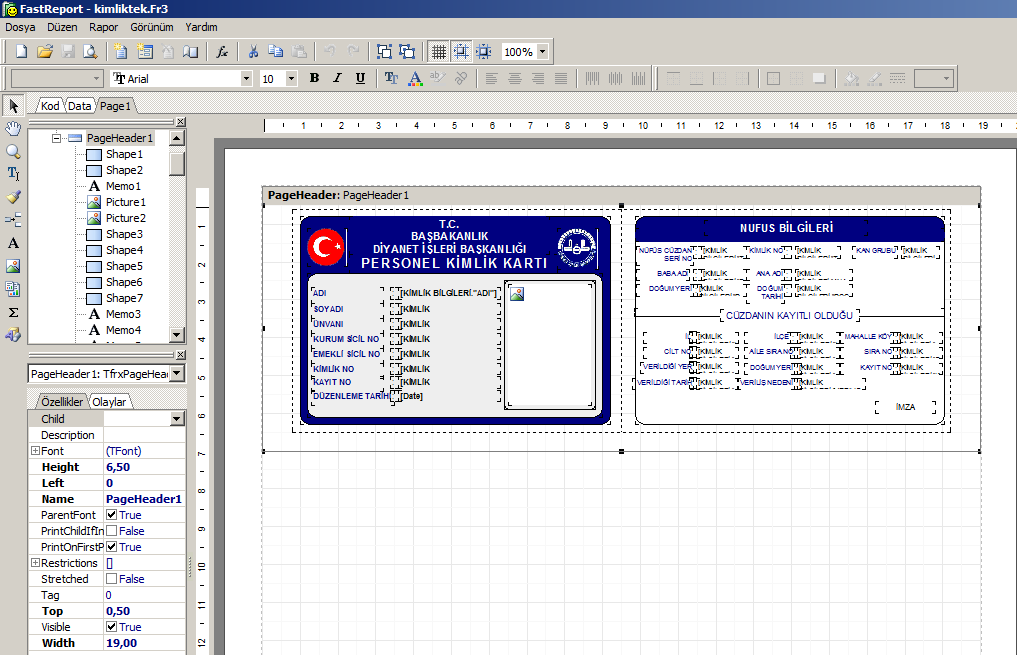Open page settings book icon
This screenshot has width=1017, height=655.
[191, 52]
